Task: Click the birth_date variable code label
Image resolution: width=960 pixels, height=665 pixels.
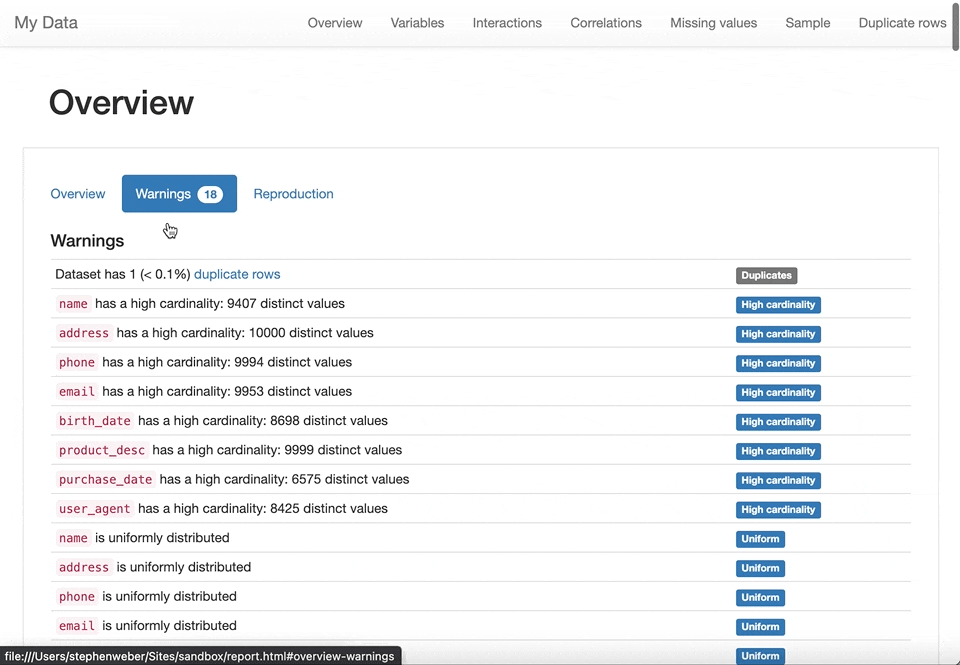Action: (94, 421)
